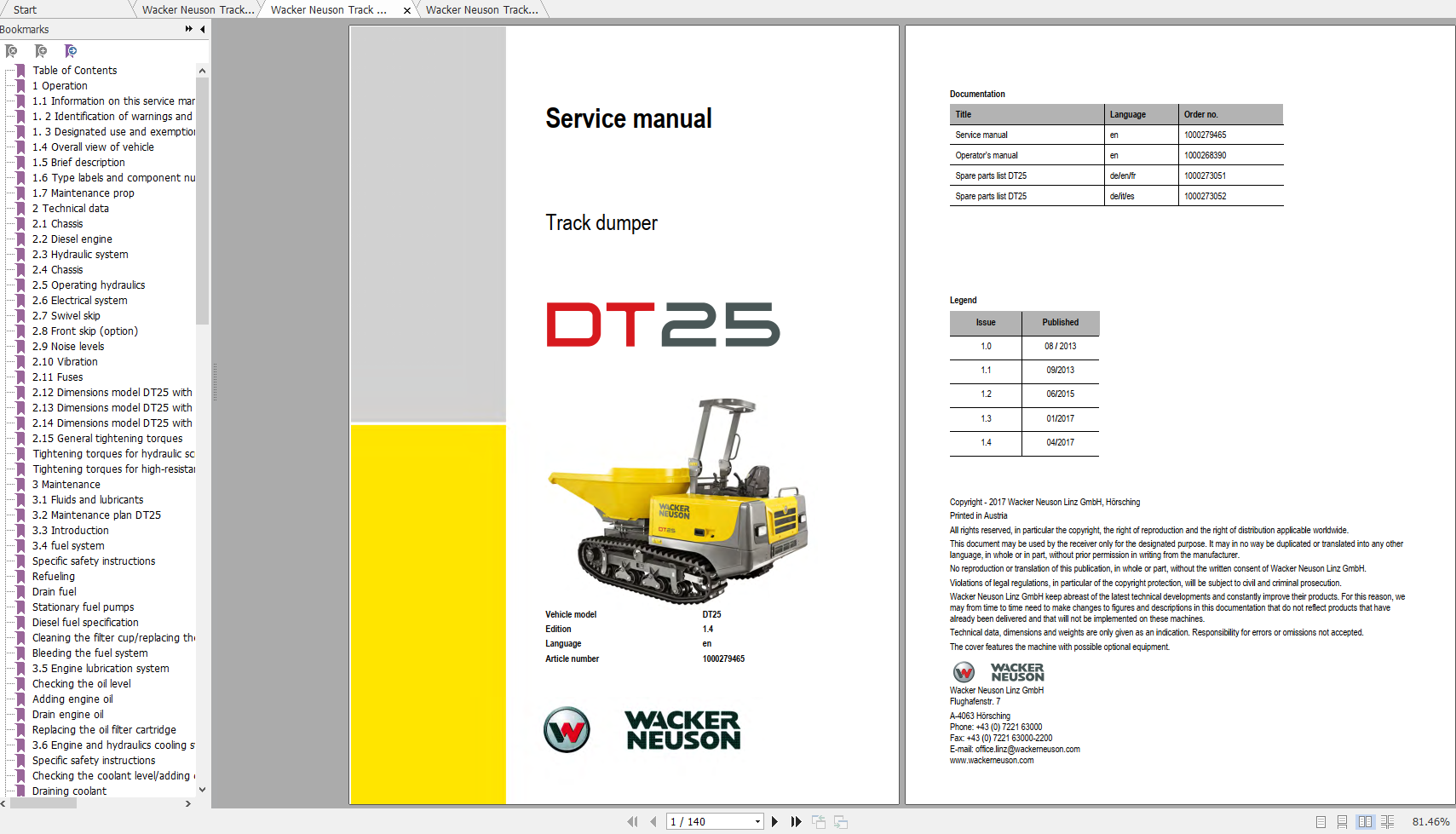Close the active document tab
1456x834 pixels.
[406, 10]
